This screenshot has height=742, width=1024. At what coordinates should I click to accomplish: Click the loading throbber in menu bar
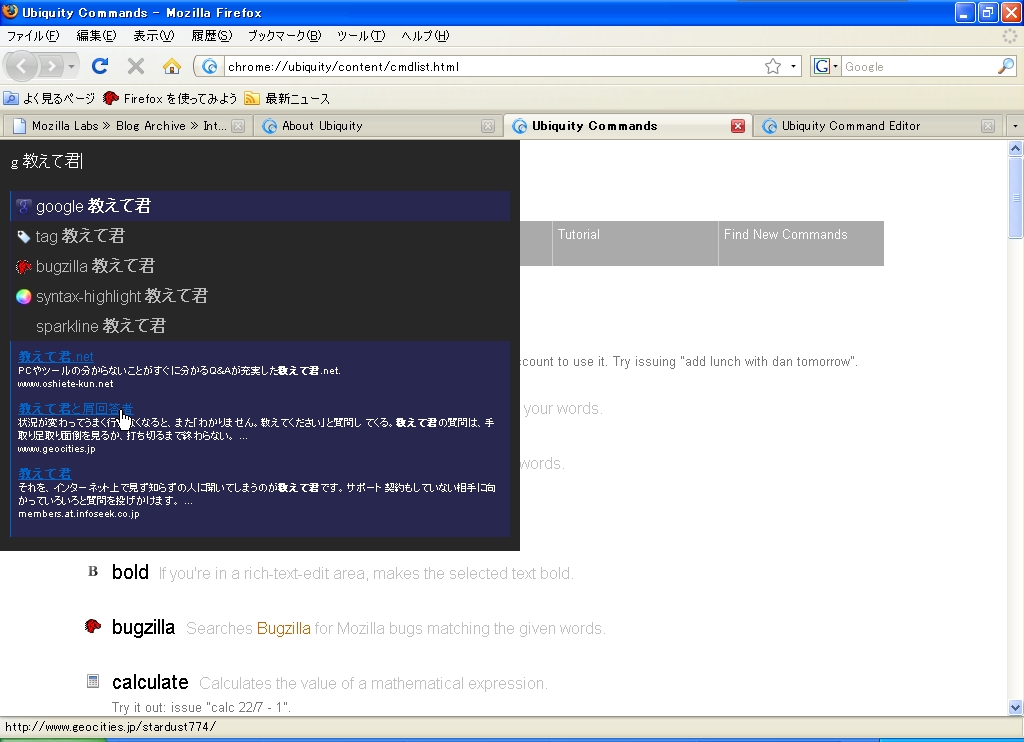[1010, 37]
